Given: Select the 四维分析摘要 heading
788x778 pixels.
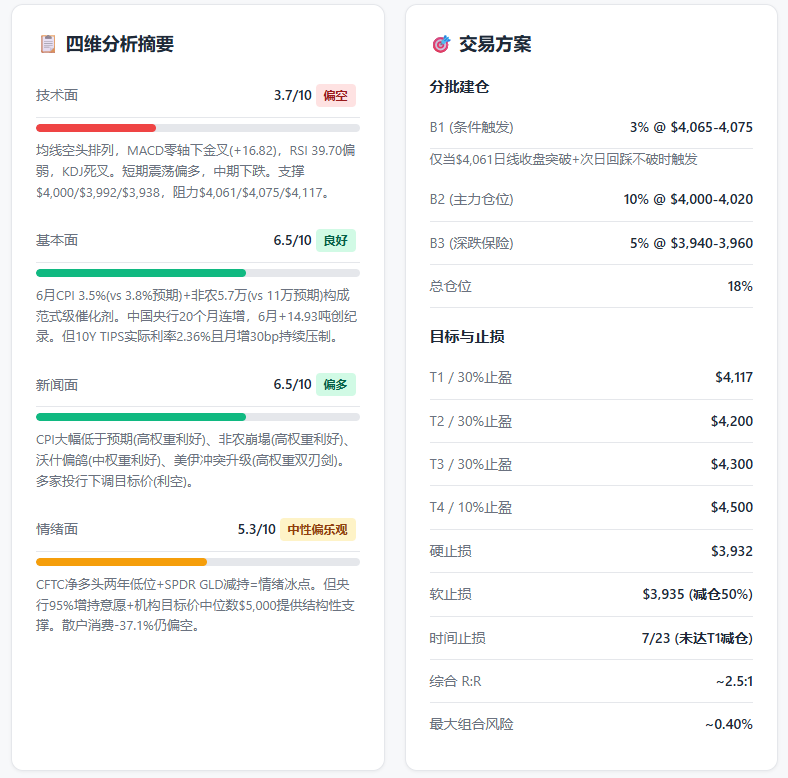Looking at the screenshot, I should coord(120,44).
